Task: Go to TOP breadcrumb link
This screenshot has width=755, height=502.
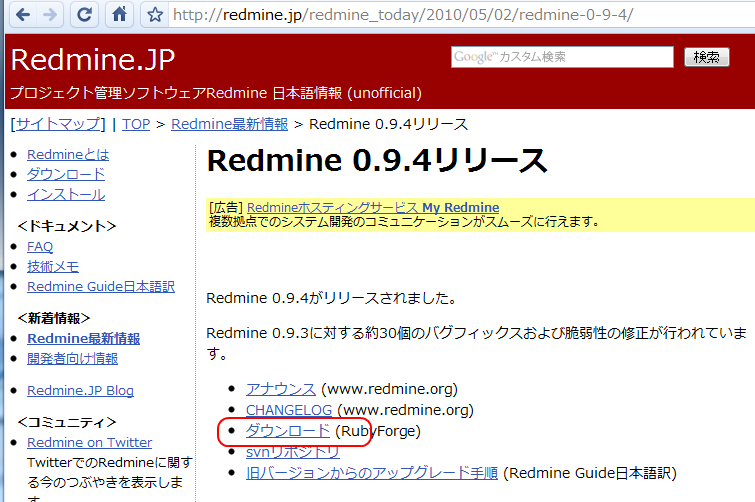Action: (136, 124)
